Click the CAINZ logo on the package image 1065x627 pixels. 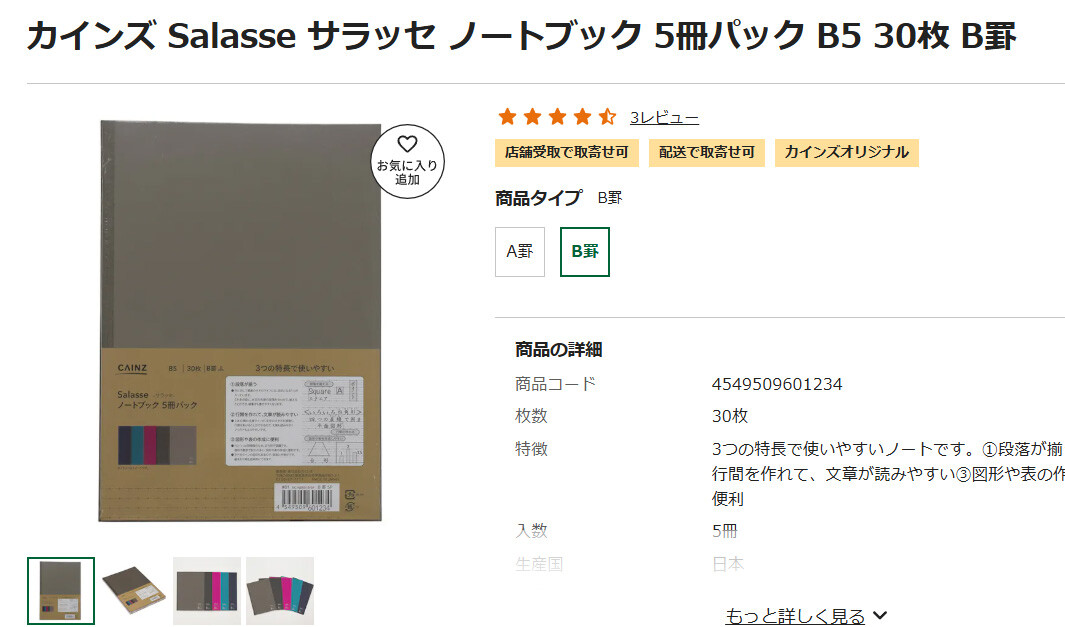pyautogui.click(x=132, y=368)
